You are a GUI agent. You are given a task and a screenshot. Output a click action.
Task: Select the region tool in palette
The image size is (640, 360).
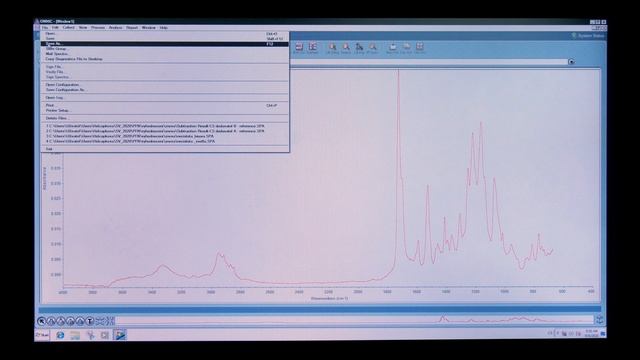(51, 322)
